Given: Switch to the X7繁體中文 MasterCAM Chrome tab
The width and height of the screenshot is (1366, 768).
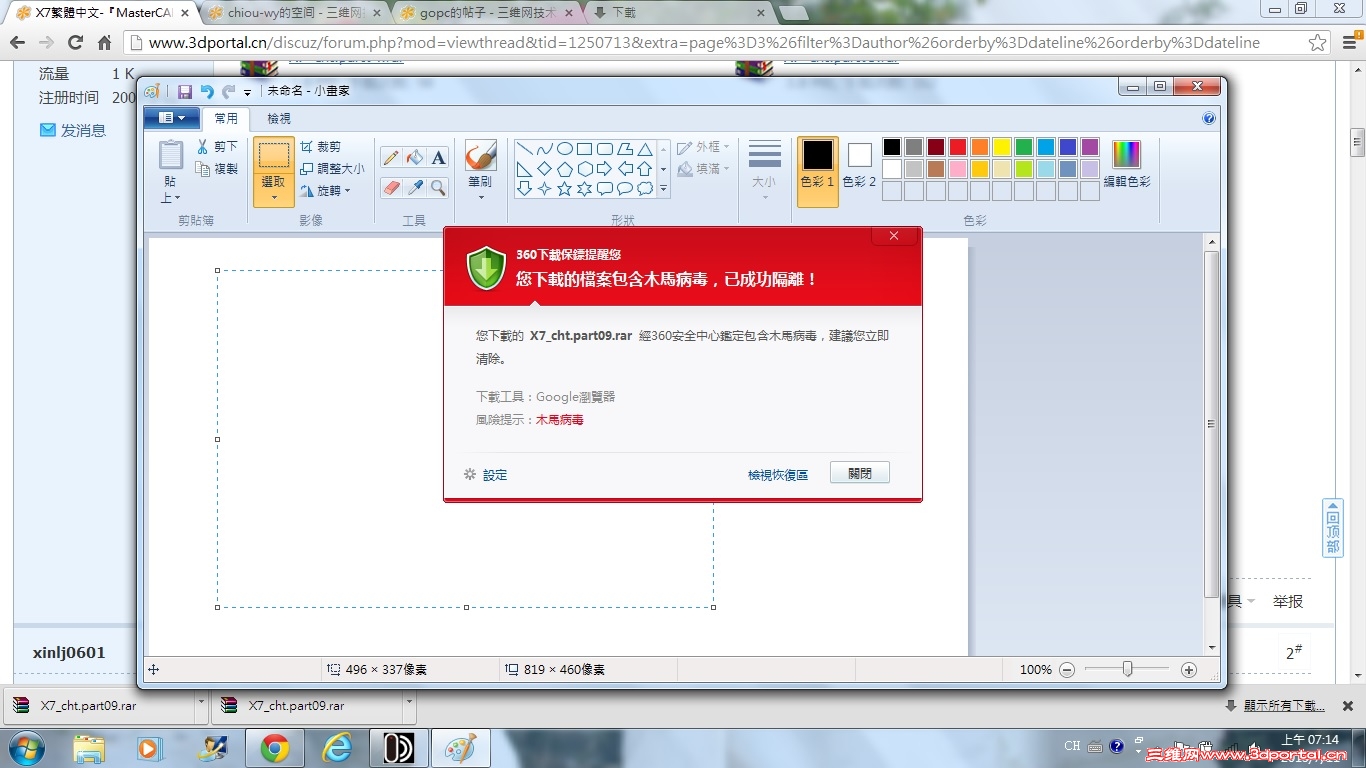Looking at the screenshot, I should (x=102, y=13).
